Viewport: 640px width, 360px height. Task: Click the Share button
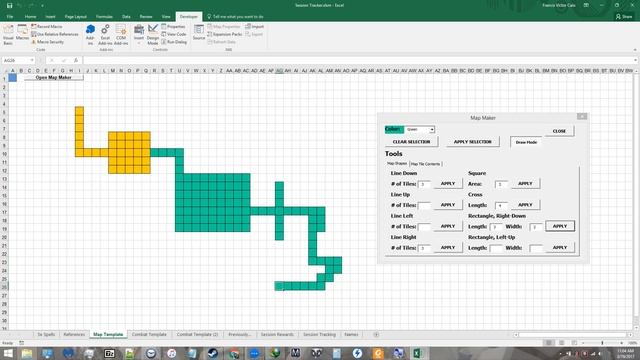(x=624, y=17)
